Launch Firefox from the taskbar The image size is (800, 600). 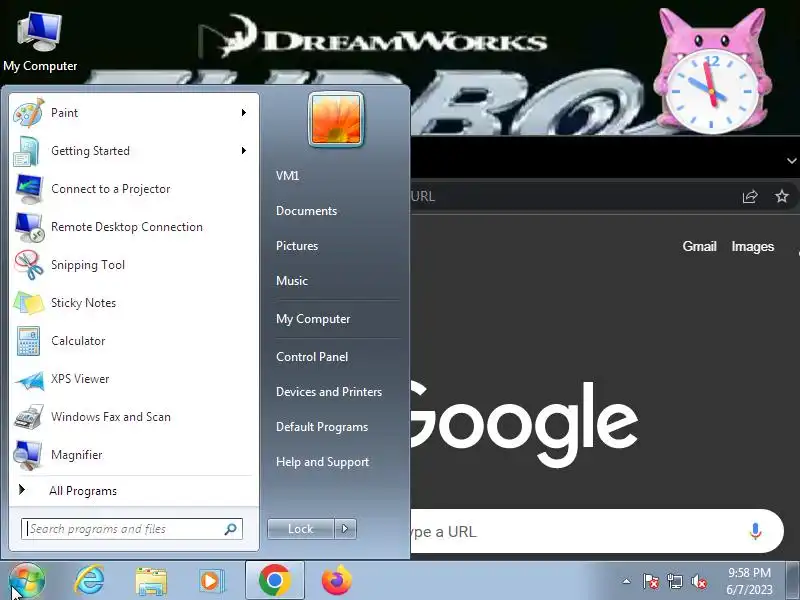point(337,581)
